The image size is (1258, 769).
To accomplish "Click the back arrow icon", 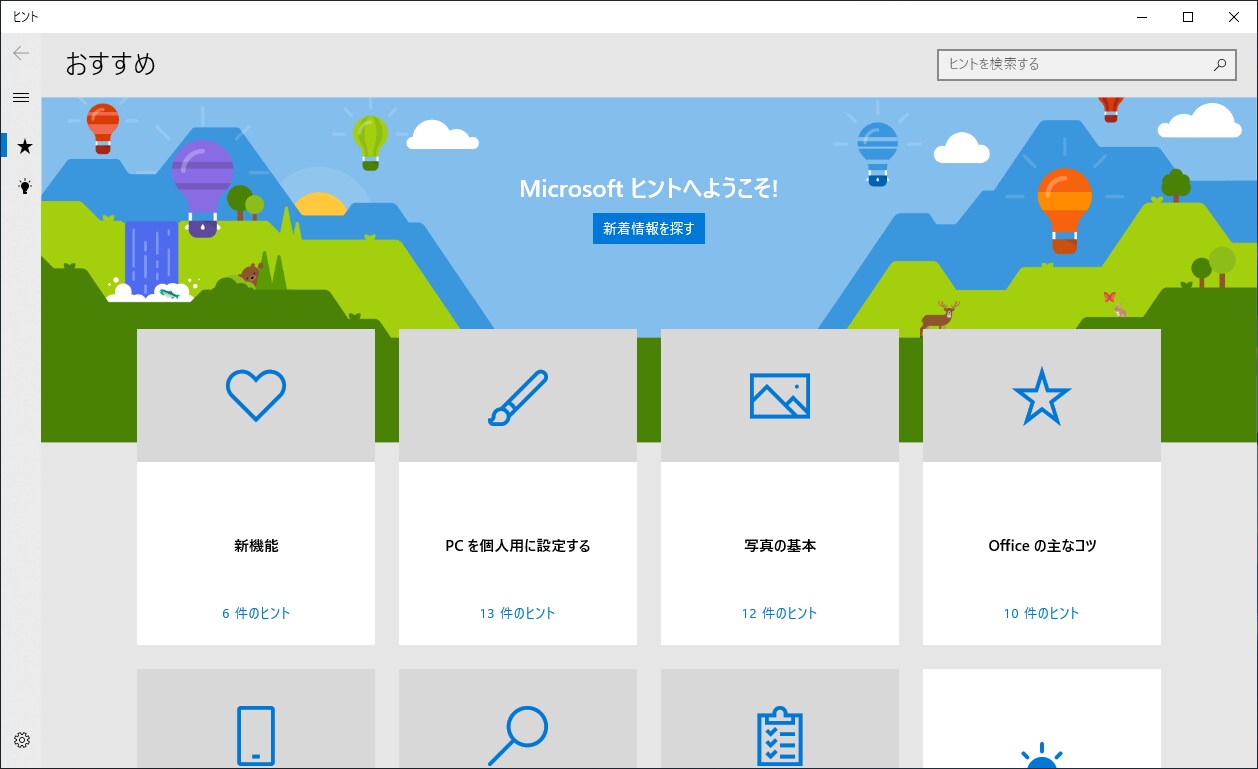I will pos(21,54).
